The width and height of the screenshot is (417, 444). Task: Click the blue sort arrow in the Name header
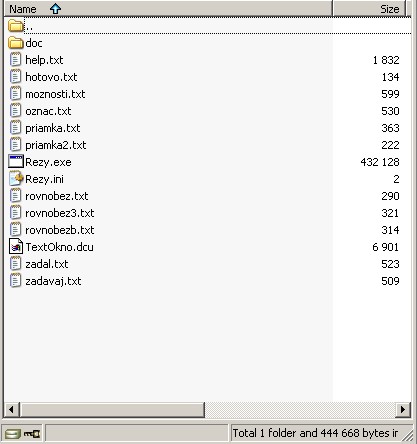pyautogui.click(x=55, y=9)
